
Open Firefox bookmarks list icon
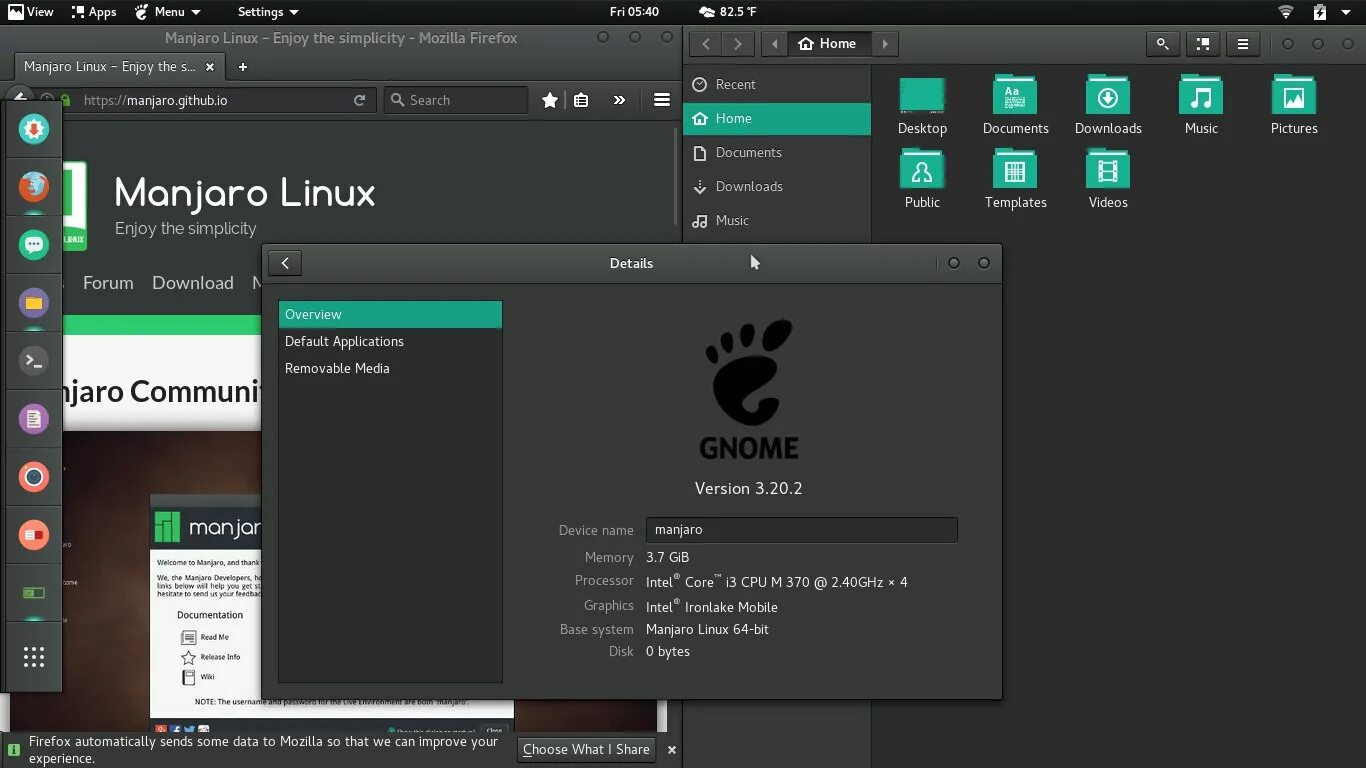coord(581,100)
